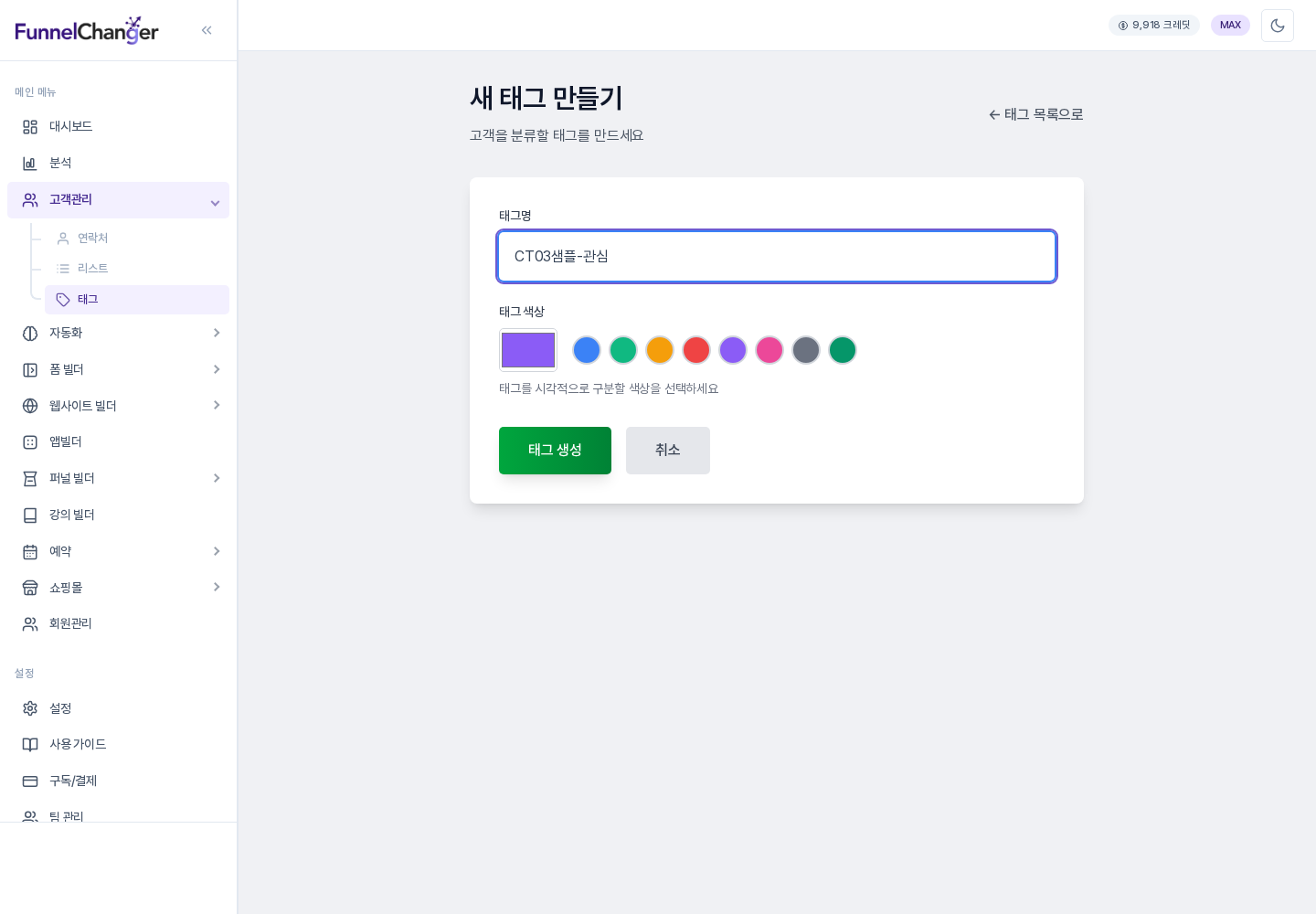Screen dimensions: 1316x914
Task: Click the 분석 chart icon
Action: (30, 164)
